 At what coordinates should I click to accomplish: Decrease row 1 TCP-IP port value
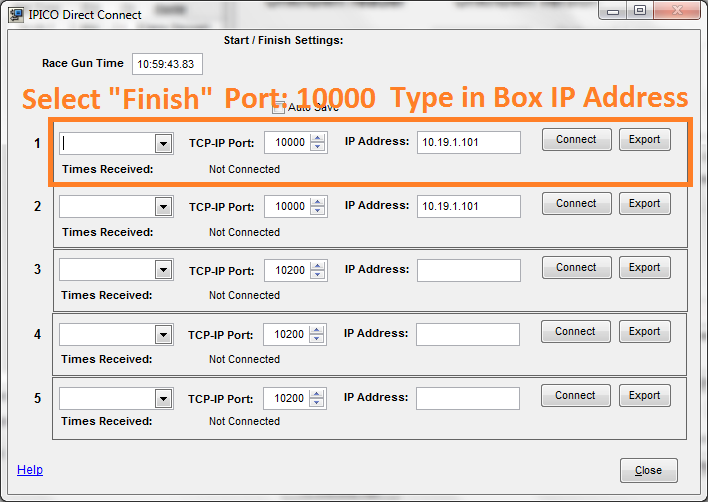[318, 147]
